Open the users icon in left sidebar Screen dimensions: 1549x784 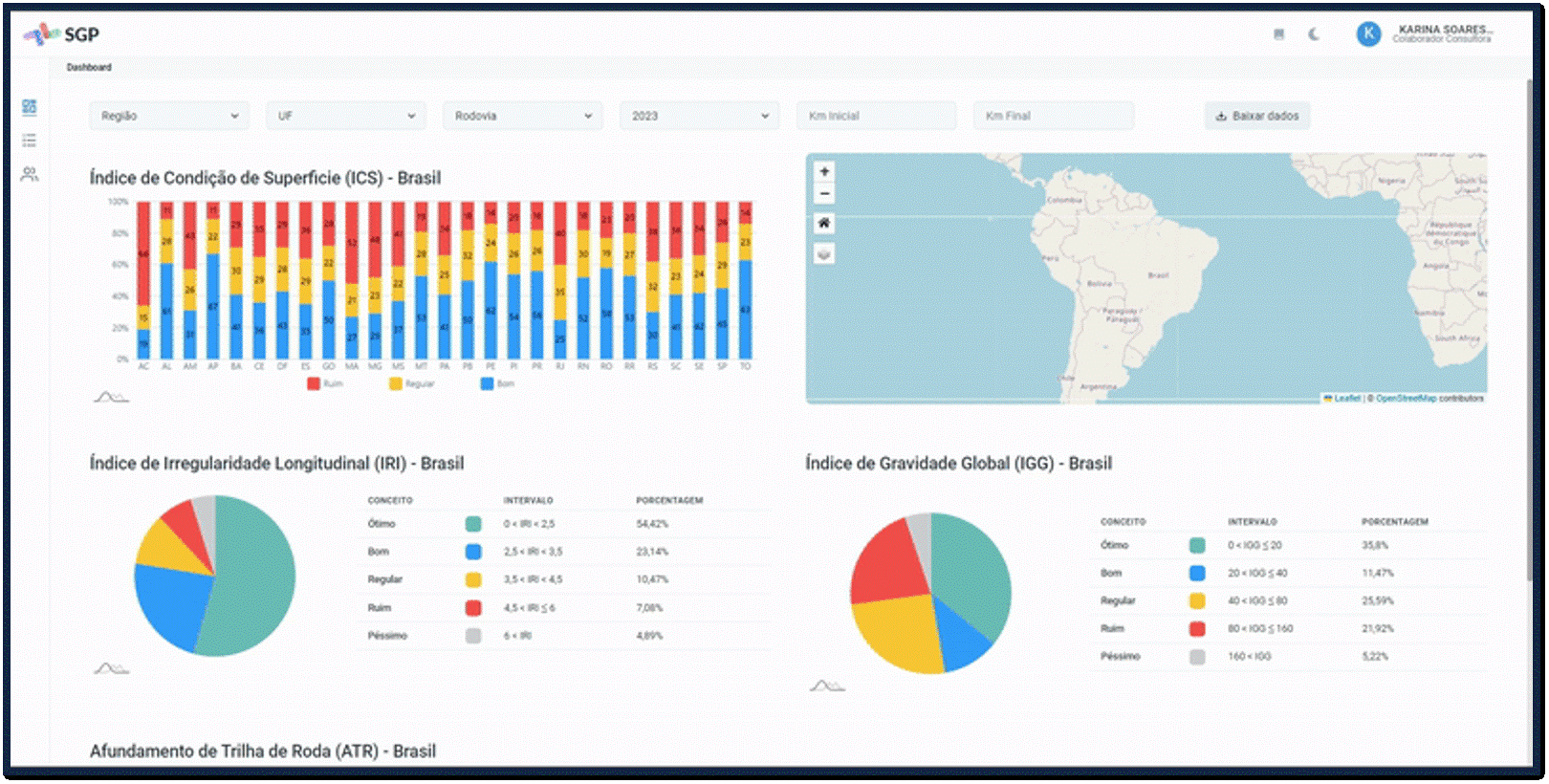[30, 174]
